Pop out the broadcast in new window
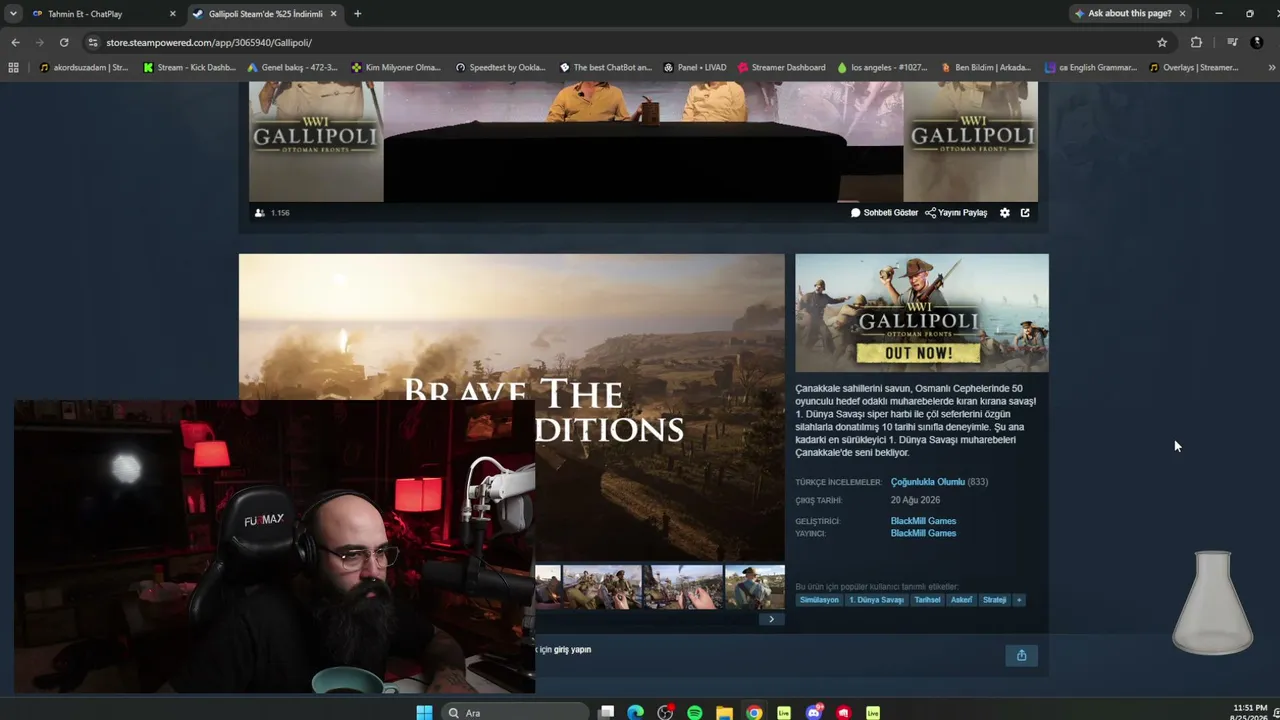This screenshot has height=720, width=1280. tap(1025, 213)
